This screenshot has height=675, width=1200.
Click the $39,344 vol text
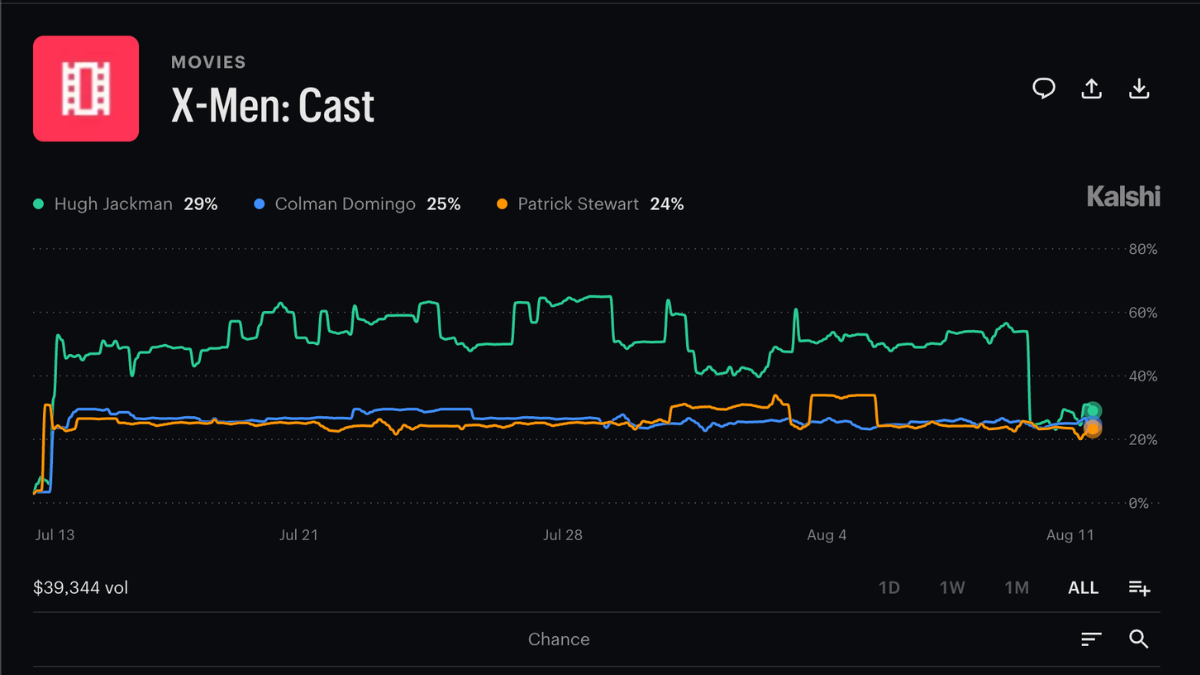coord(81,588)
